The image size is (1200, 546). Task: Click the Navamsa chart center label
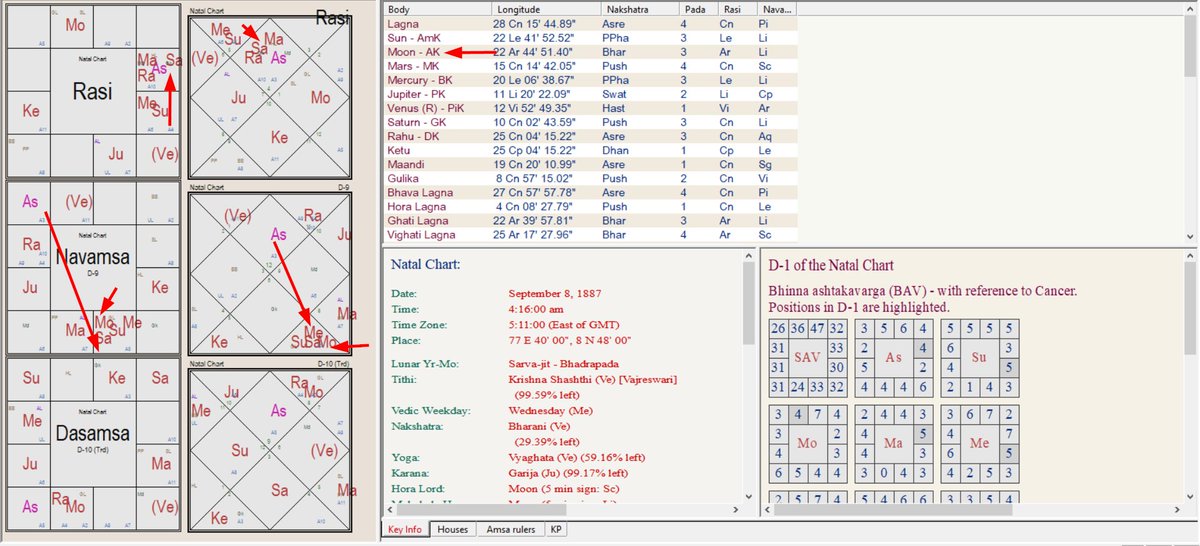coord(92,257)
